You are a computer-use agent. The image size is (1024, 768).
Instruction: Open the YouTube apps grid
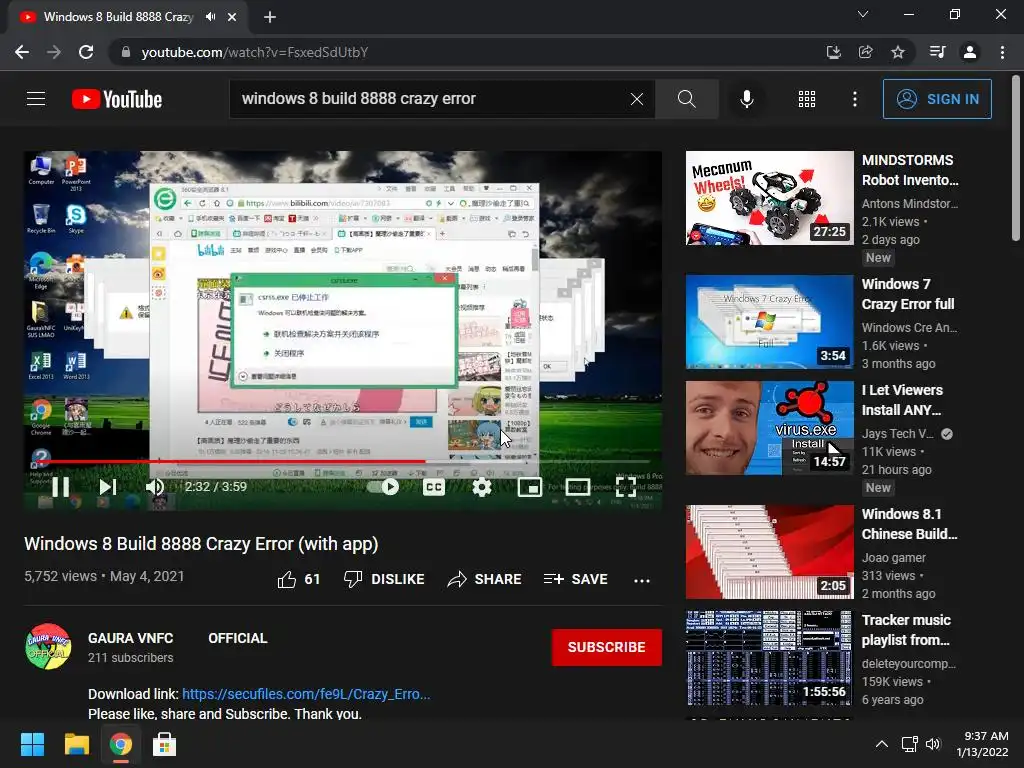[807, 99]
